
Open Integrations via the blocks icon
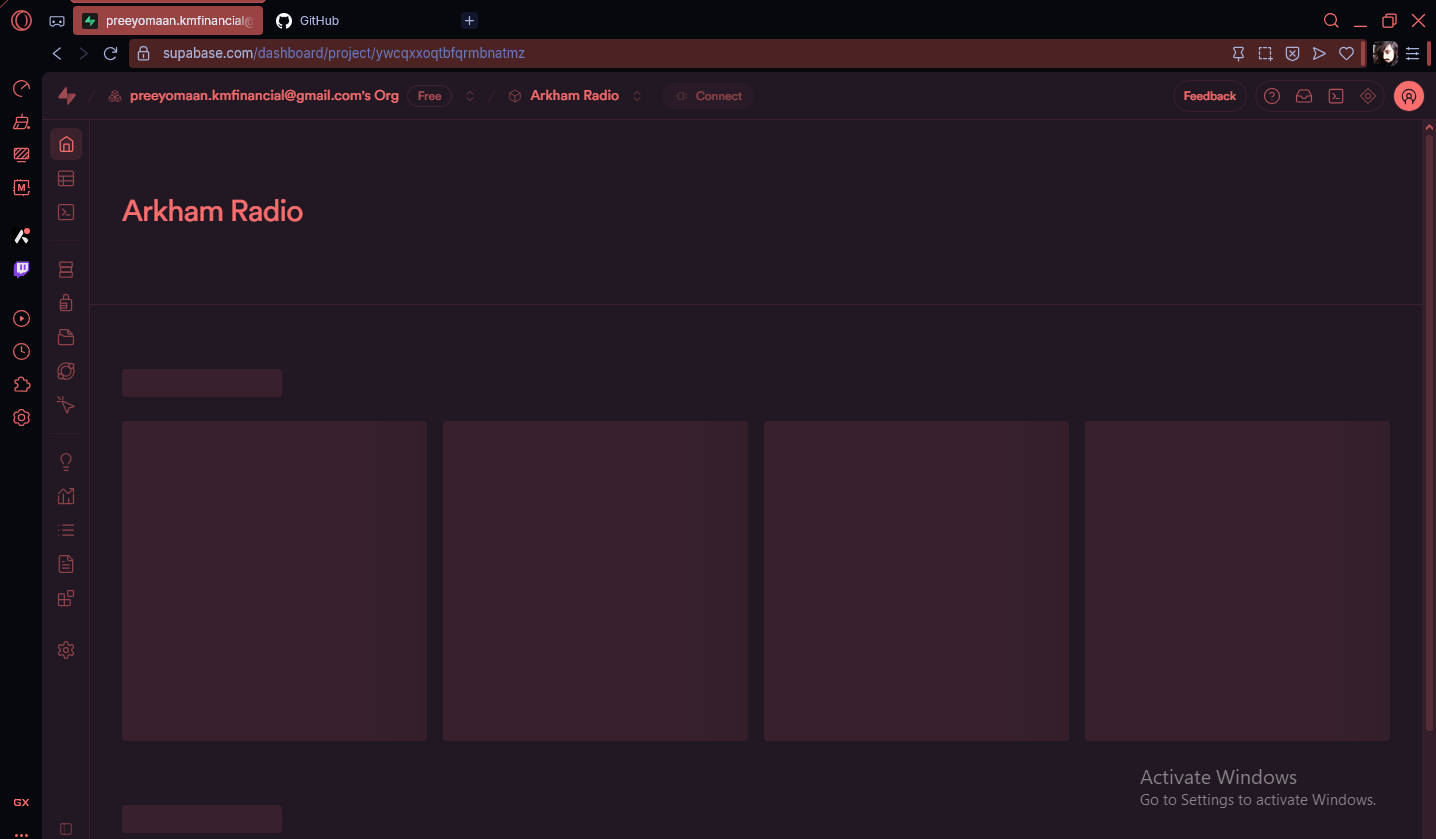[66, 598]
